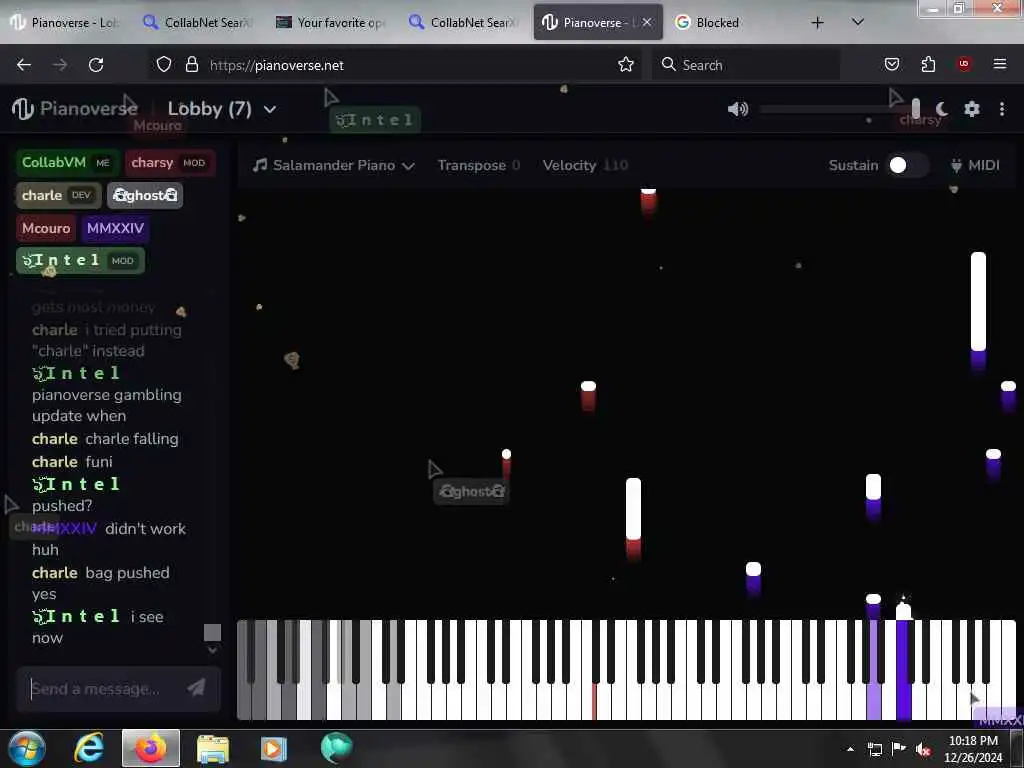Show hidden tray icons arrow
Screen dimensions: 1024x768
click(850, 749)
